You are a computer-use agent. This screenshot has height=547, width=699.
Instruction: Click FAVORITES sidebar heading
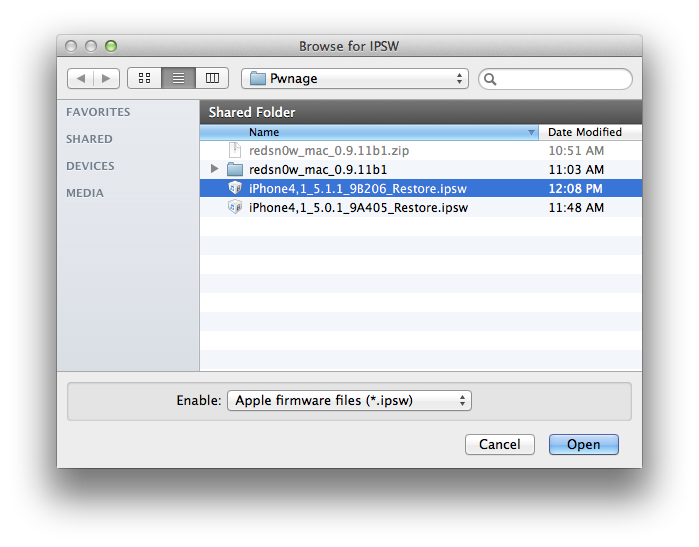(98, 112)
